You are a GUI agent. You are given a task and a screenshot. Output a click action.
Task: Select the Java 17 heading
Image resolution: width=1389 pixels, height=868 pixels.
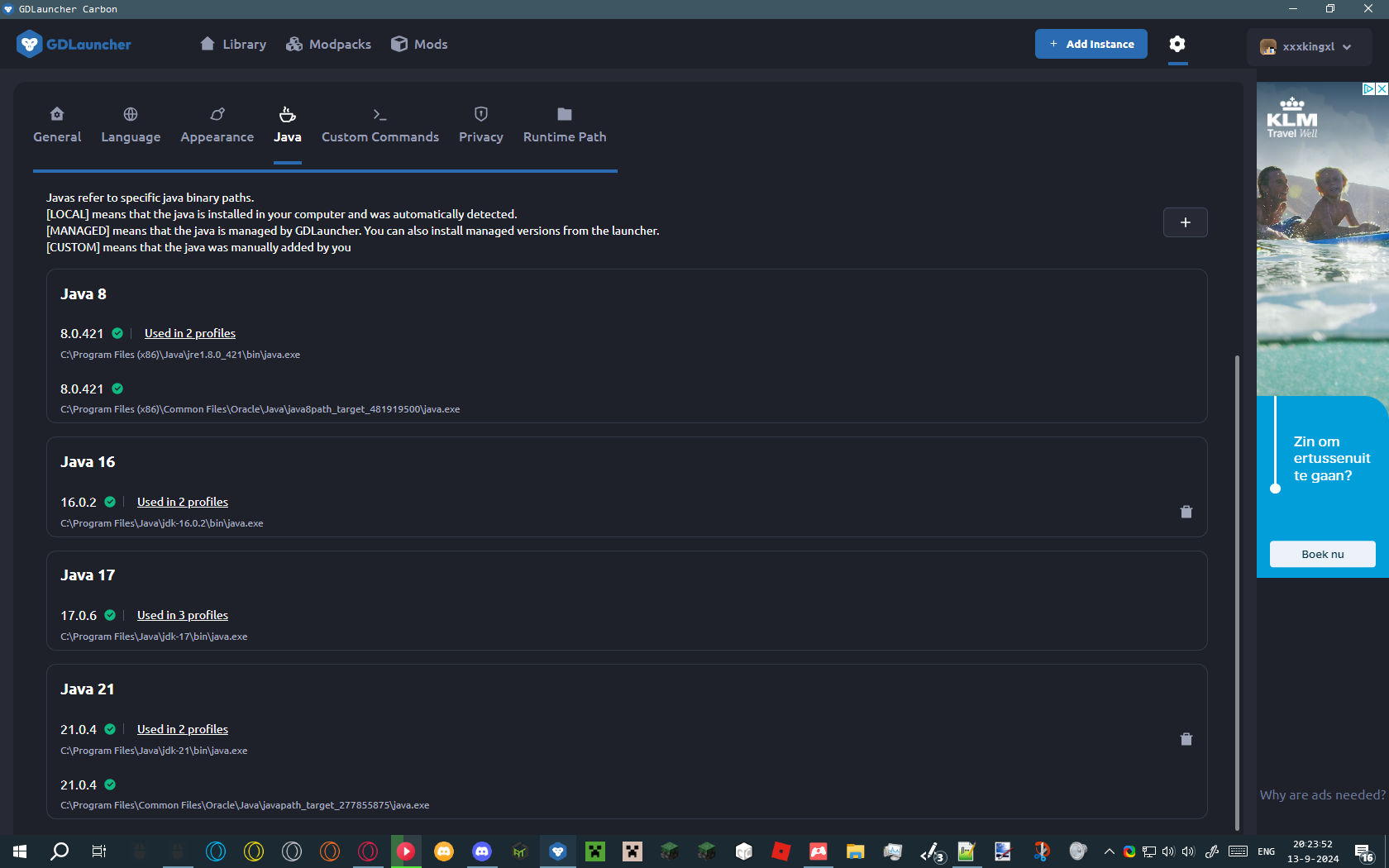pos(88,575)
